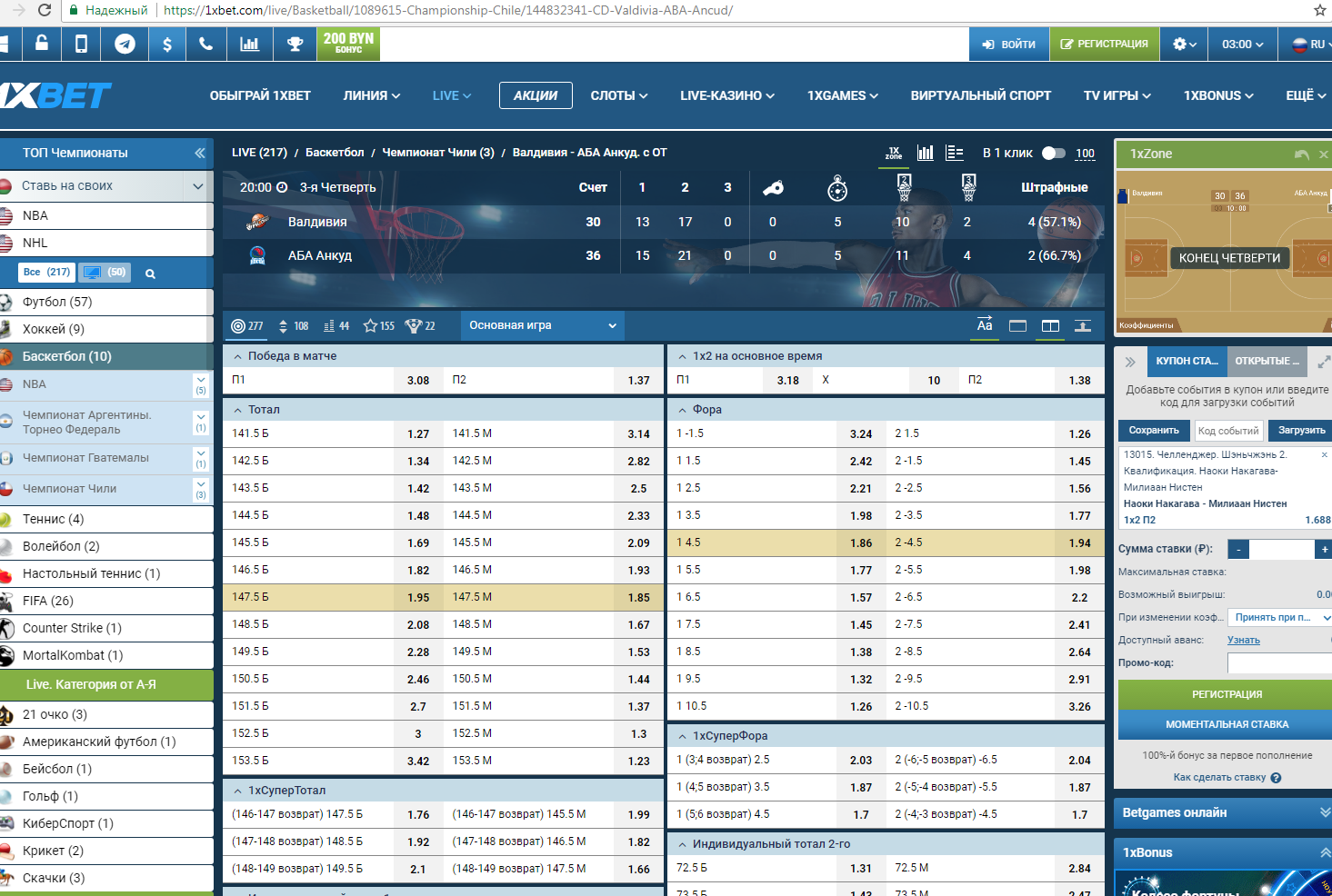Open the 'Принять при п...' odds-change dropdown

coord(1280,617)
